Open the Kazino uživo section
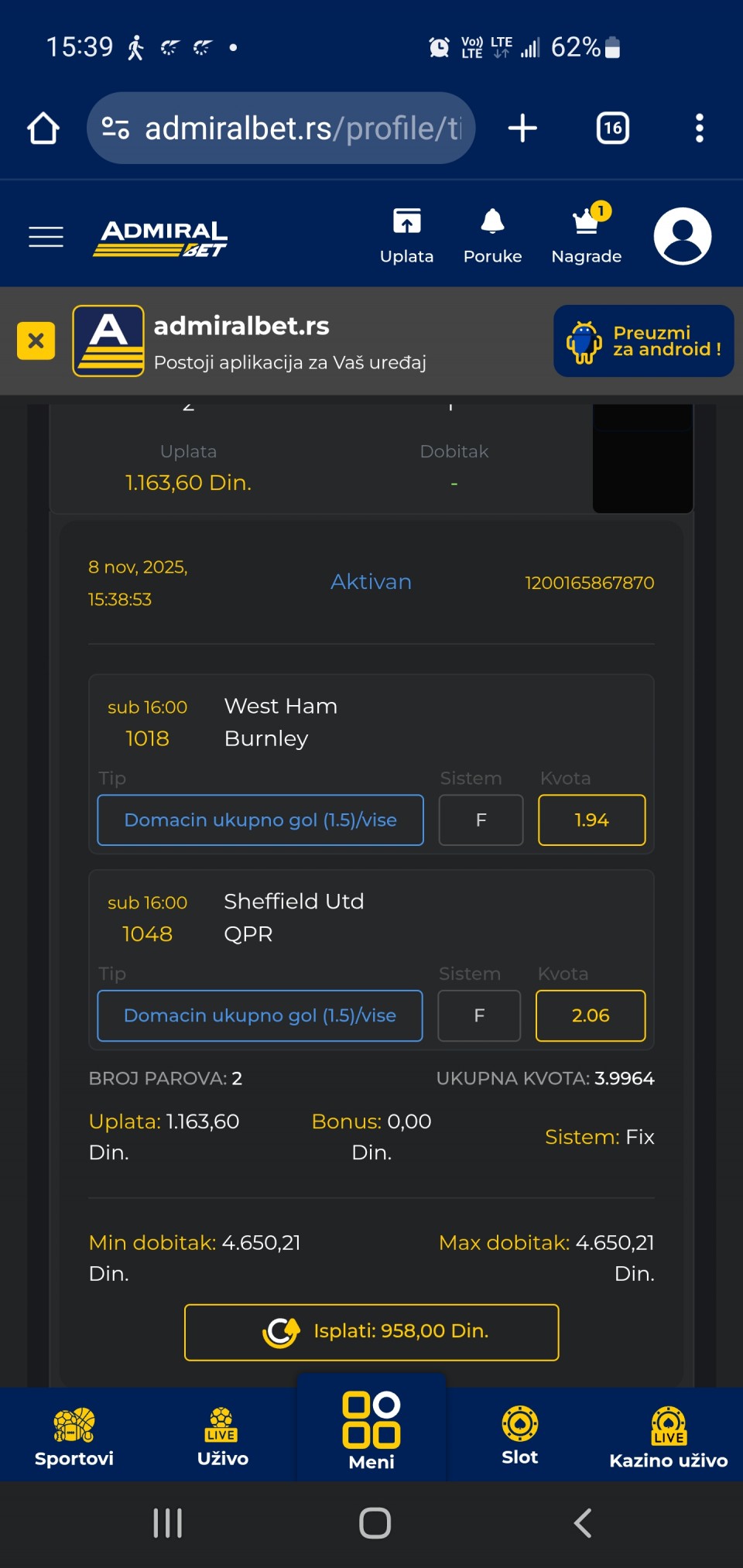 click(x=668, y=1436)
